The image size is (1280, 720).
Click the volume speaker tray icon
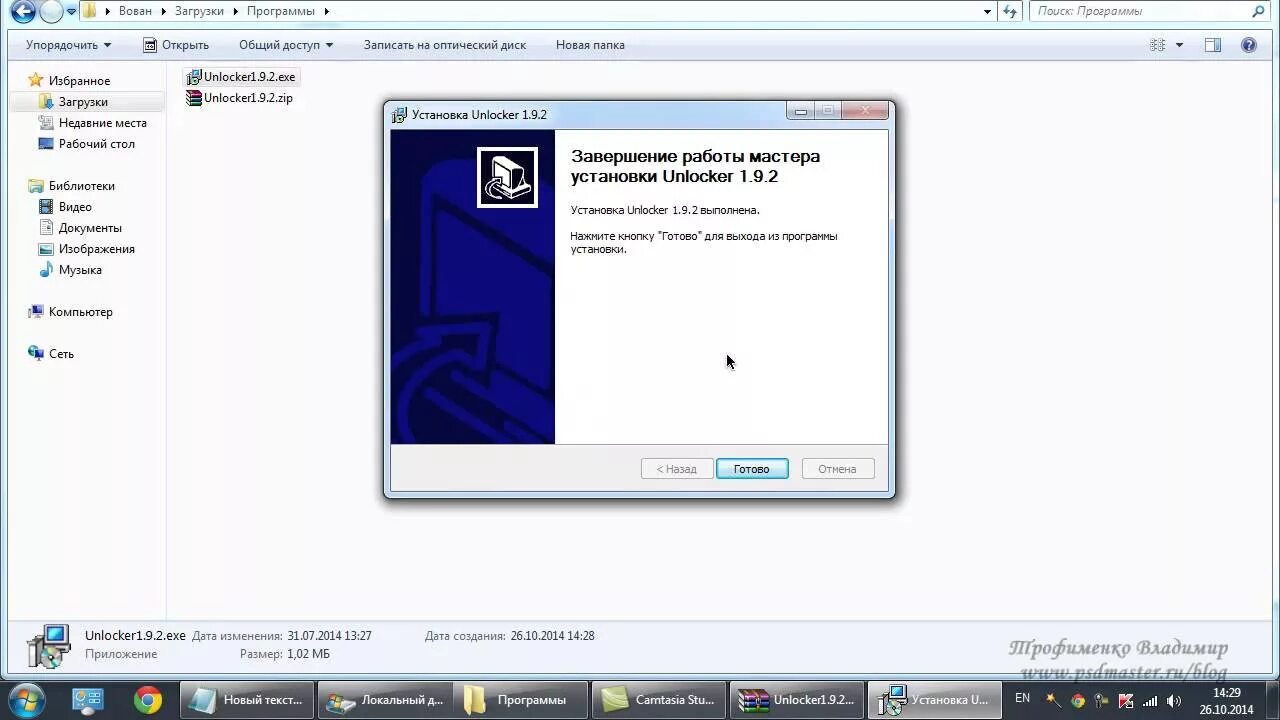click(x=1174, y=700)
